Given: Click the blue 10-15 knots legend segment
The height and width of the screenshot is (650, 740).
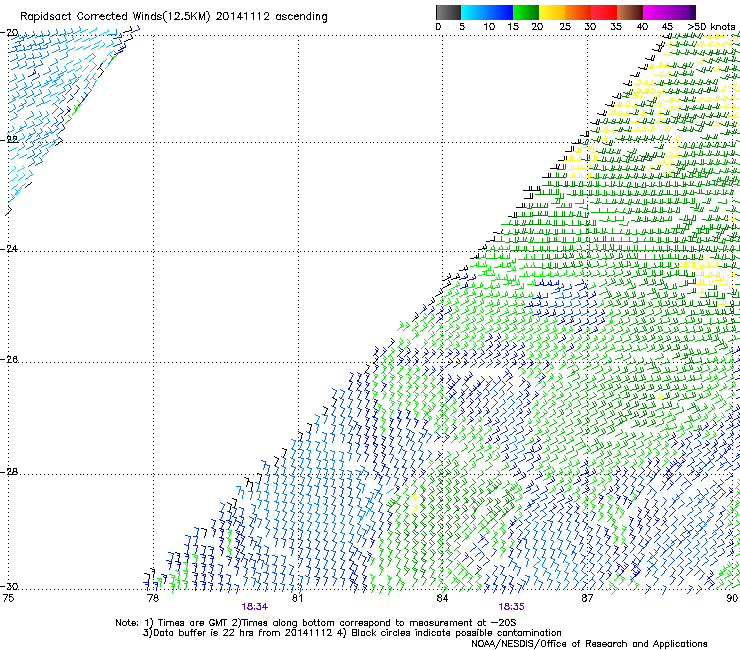Looking at the screenshot, I should coord(500,12).
